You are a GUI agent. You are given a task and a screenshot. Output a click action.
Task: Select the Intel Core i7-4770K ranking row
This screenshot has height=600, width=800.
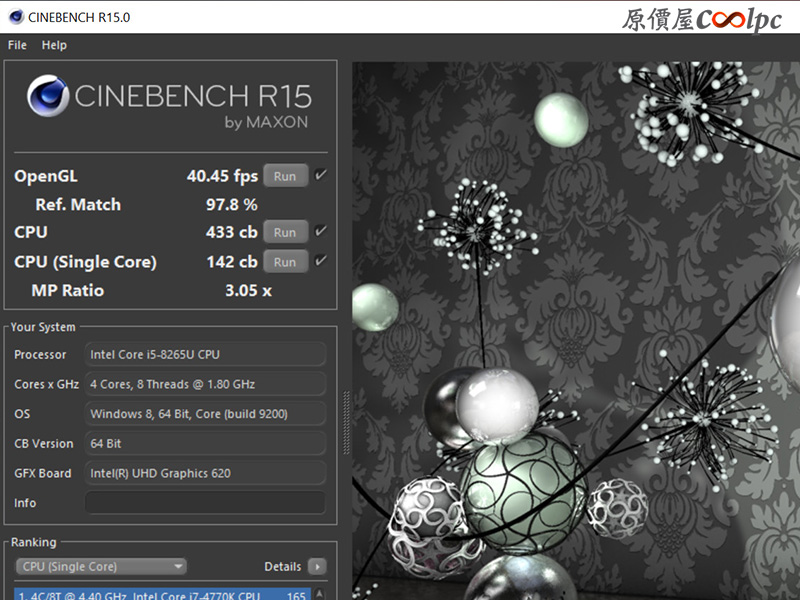click(x=162, y=594)
